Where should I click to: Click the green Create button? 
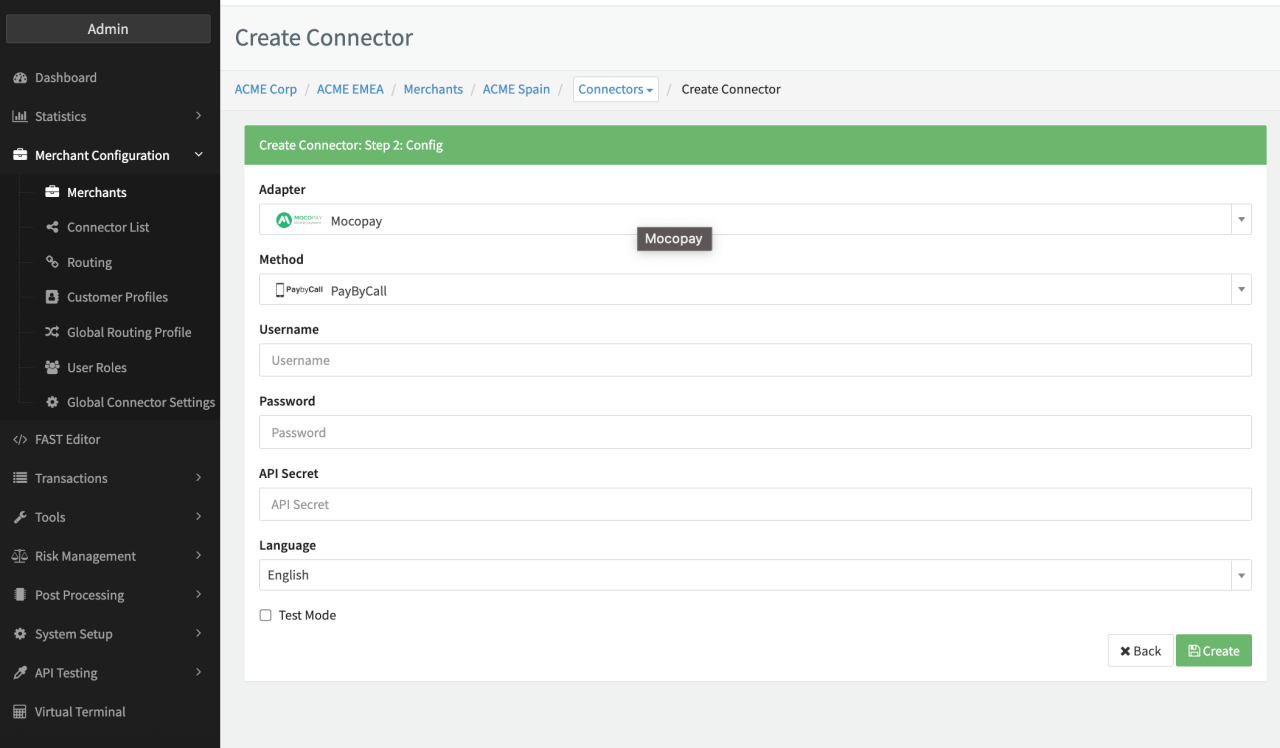coord(1213,651)
